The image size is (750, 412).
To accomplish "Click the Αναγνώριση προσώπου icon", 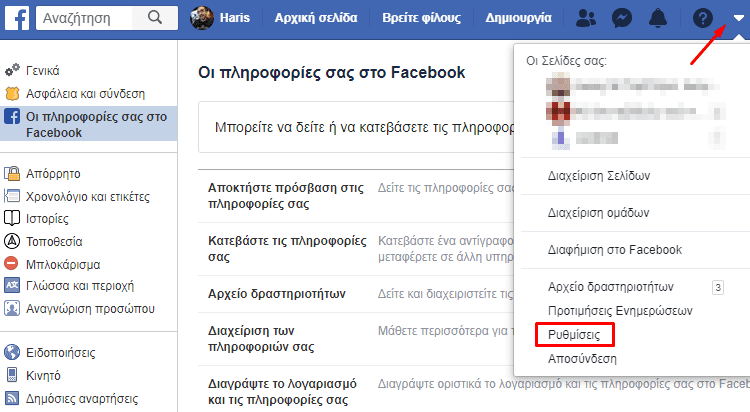I will click(12, 308).
